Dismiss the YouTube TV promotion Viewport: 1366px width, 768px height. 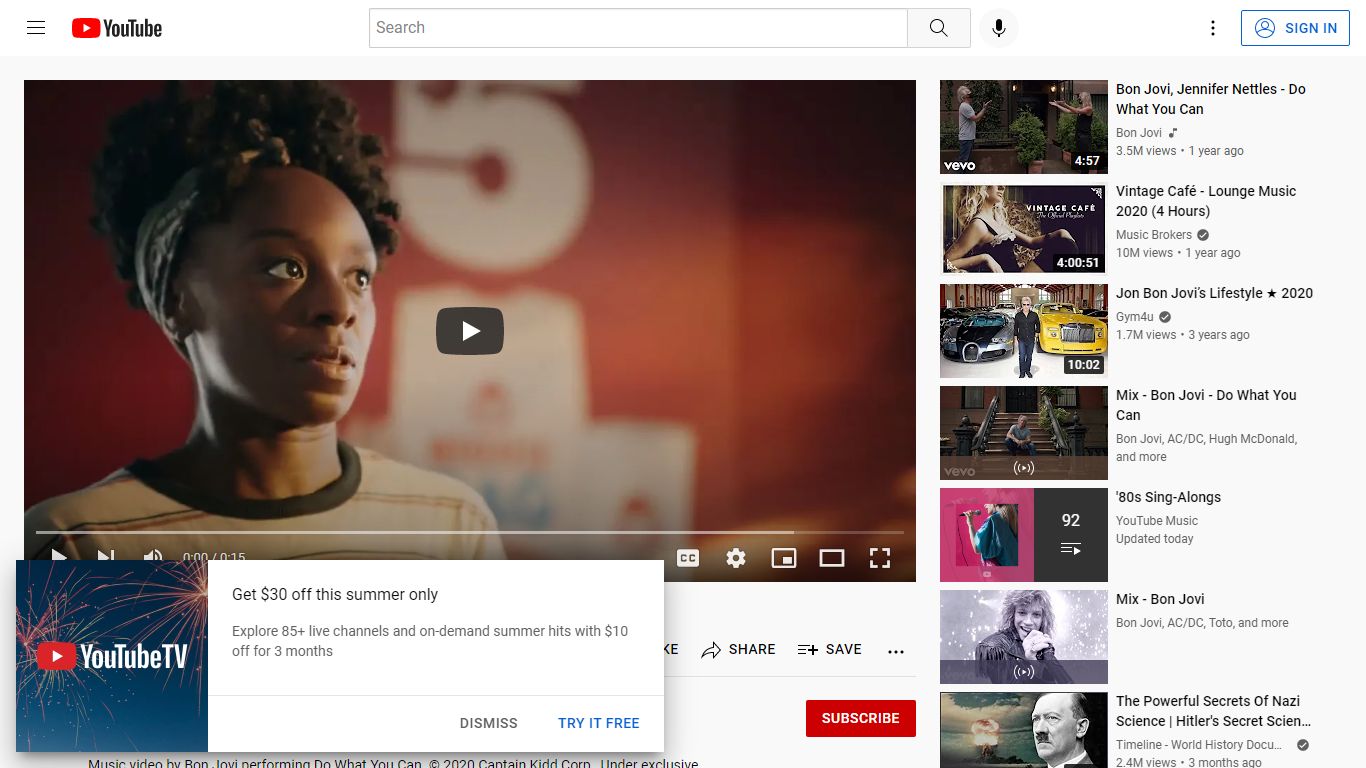pyautogui.click(x=489, y=723)
